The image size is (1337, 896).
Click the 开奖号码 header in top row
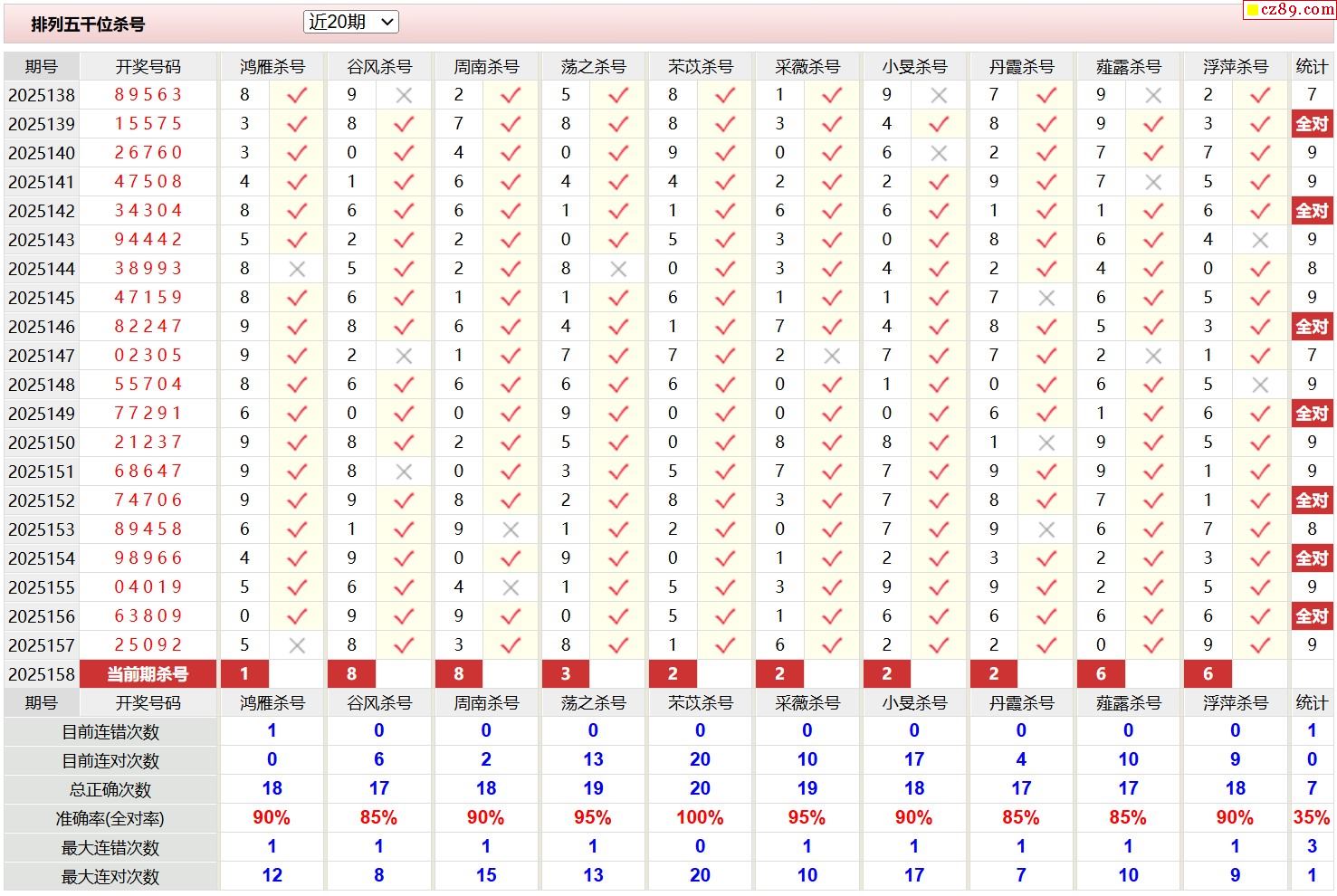[148, 67]
